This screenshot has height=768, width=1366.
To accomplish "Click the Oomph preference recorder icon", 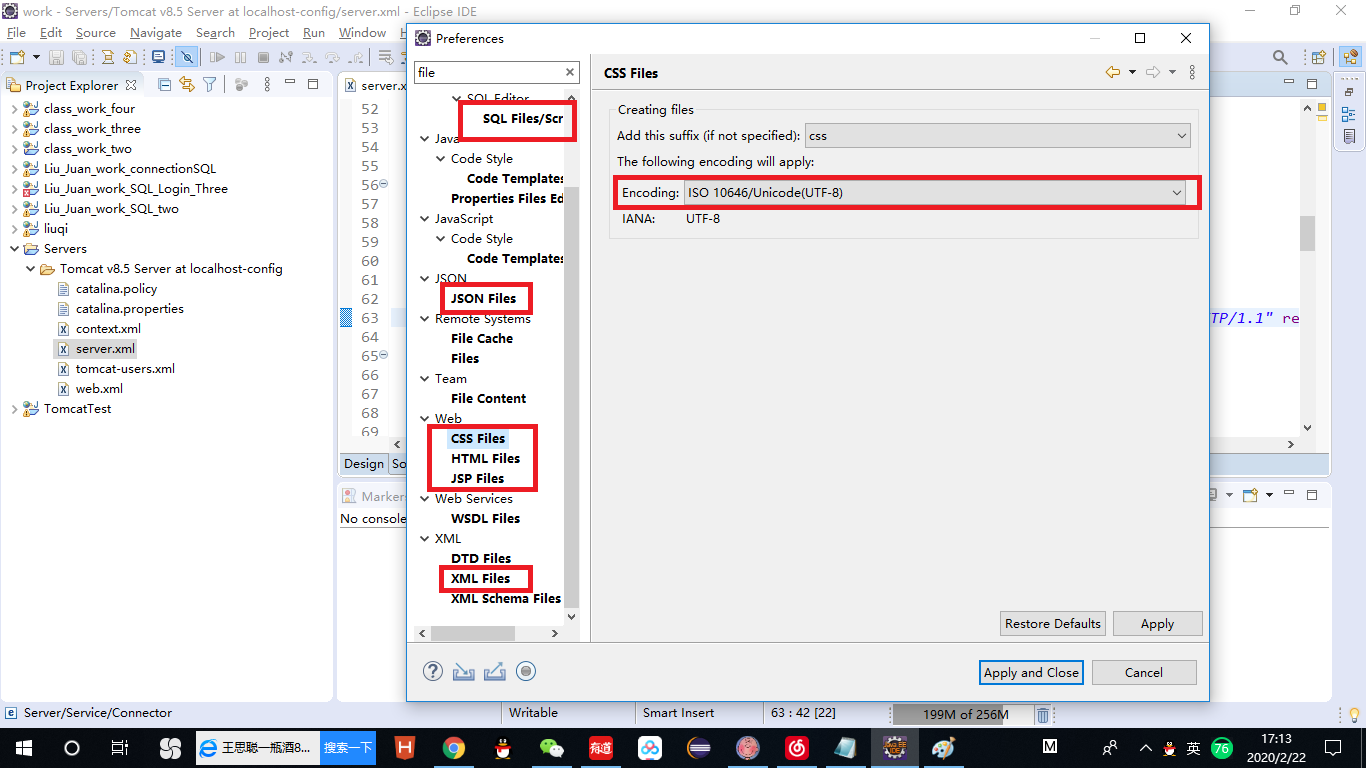I will [x=526, y=671].
